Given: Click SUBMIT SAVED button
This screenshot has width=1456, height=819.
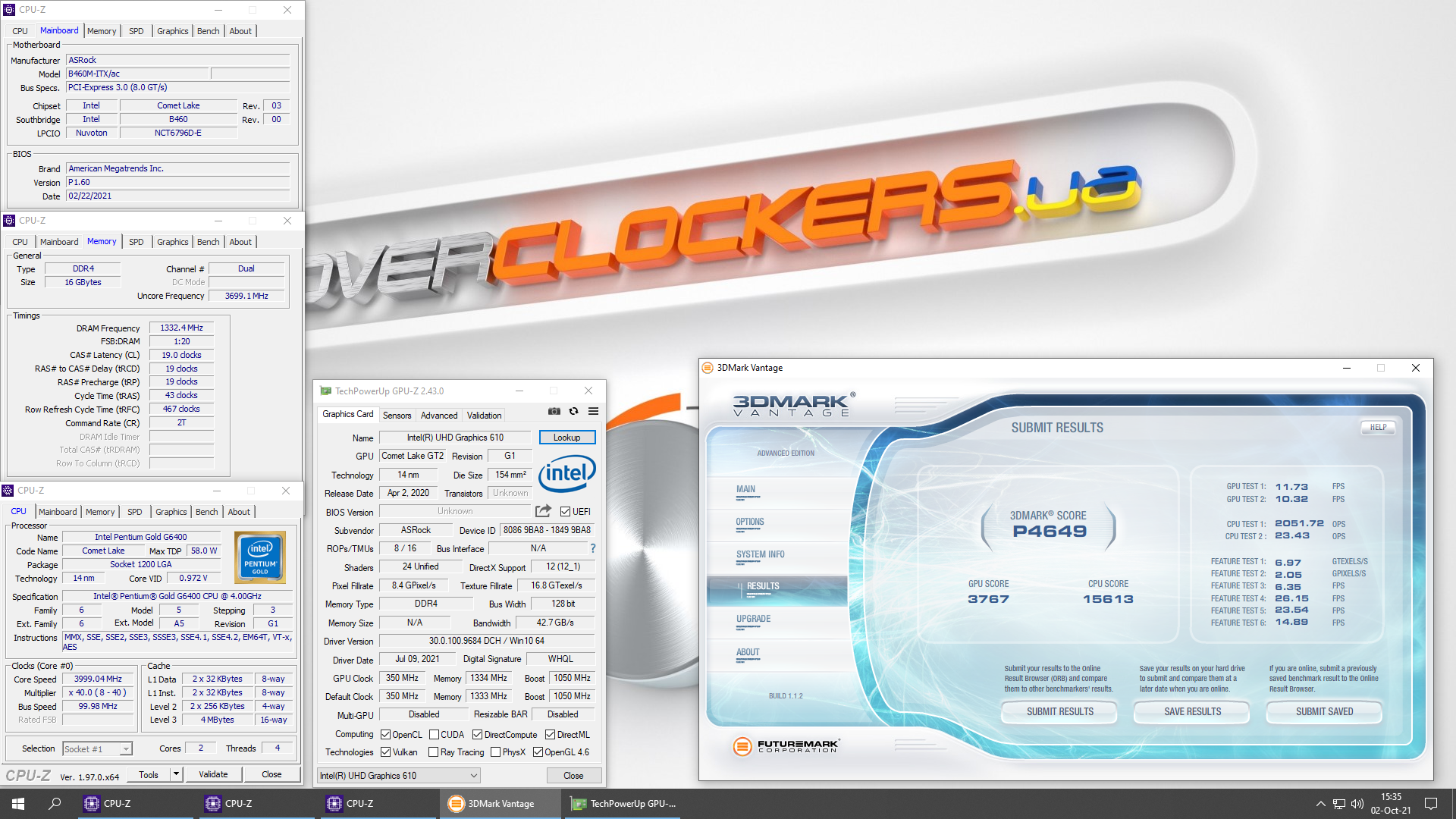Looking at the screenshot, I should 1324,712.
